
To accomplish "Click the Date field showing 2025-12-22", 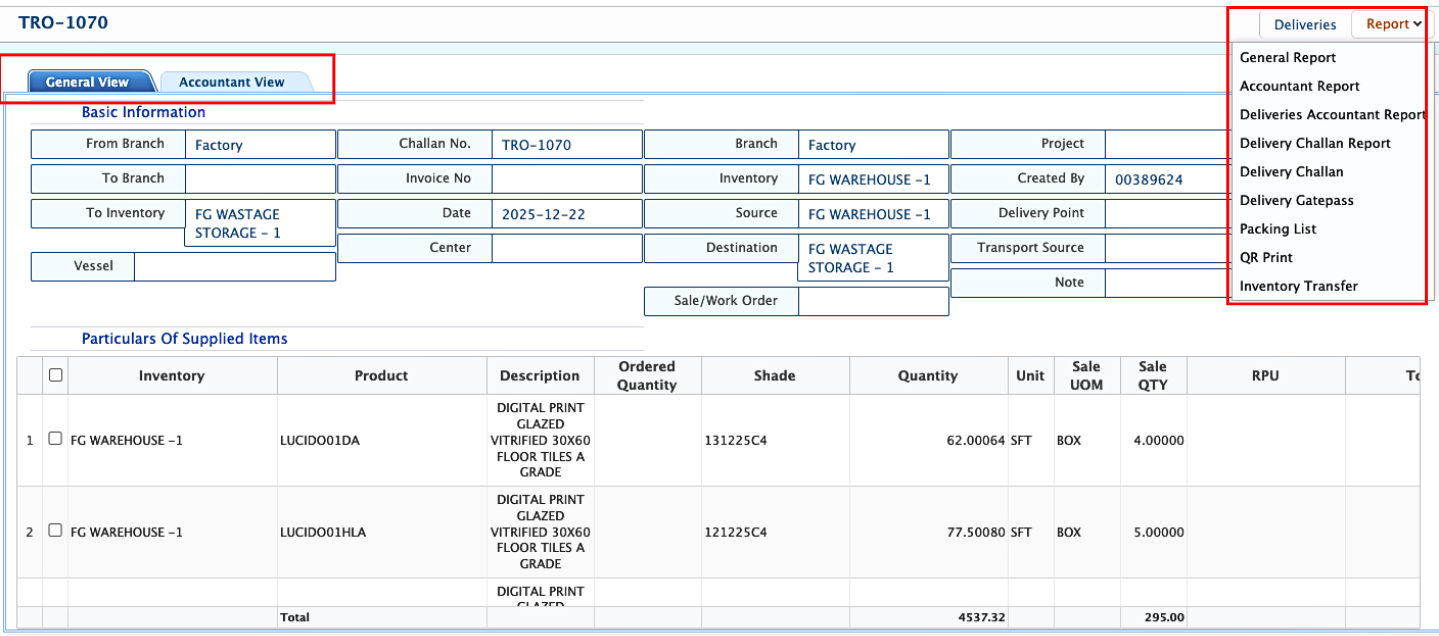I will coord(566,214).
